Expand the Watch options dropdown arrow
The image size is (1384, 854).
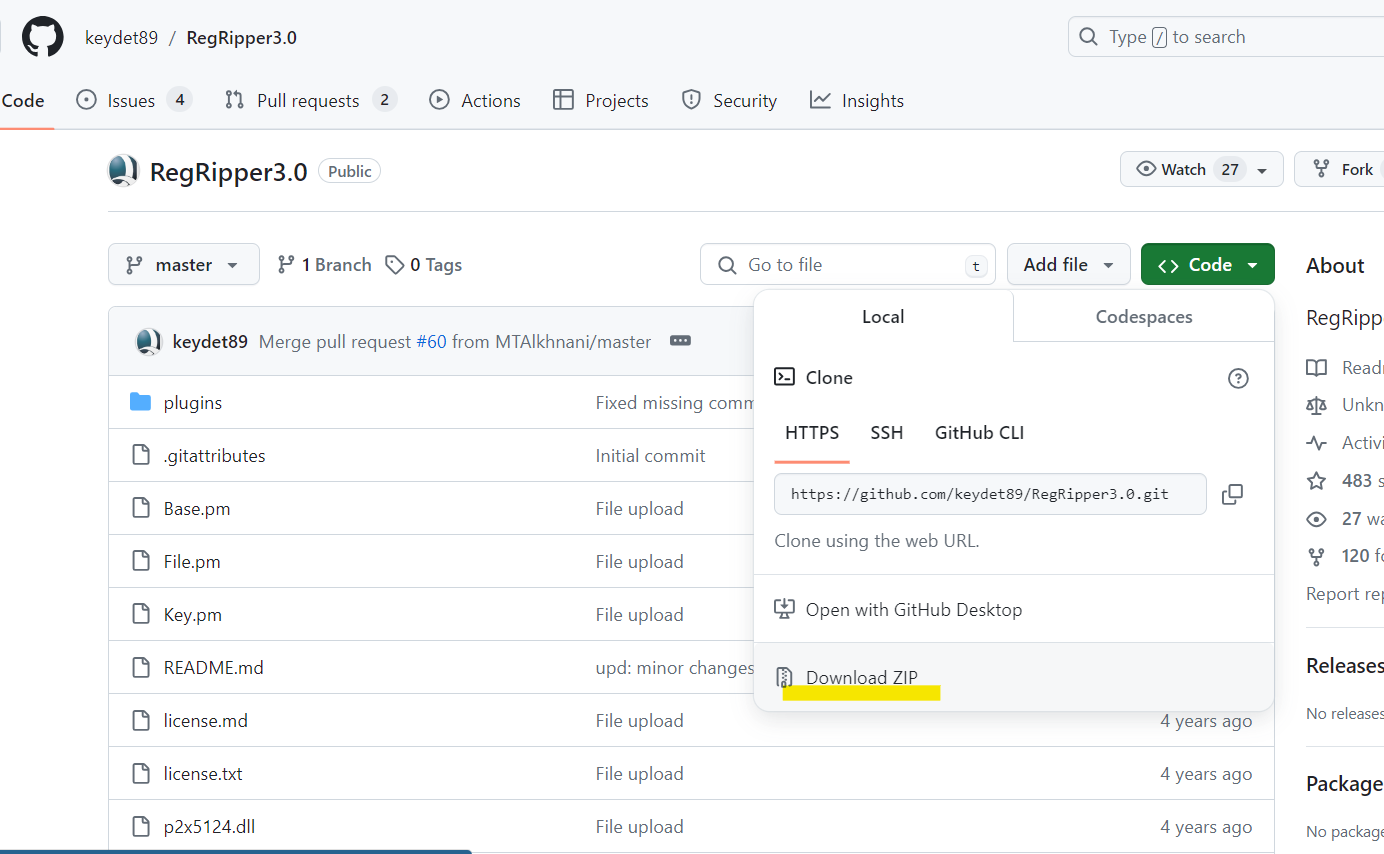[x=1263, y=170]
